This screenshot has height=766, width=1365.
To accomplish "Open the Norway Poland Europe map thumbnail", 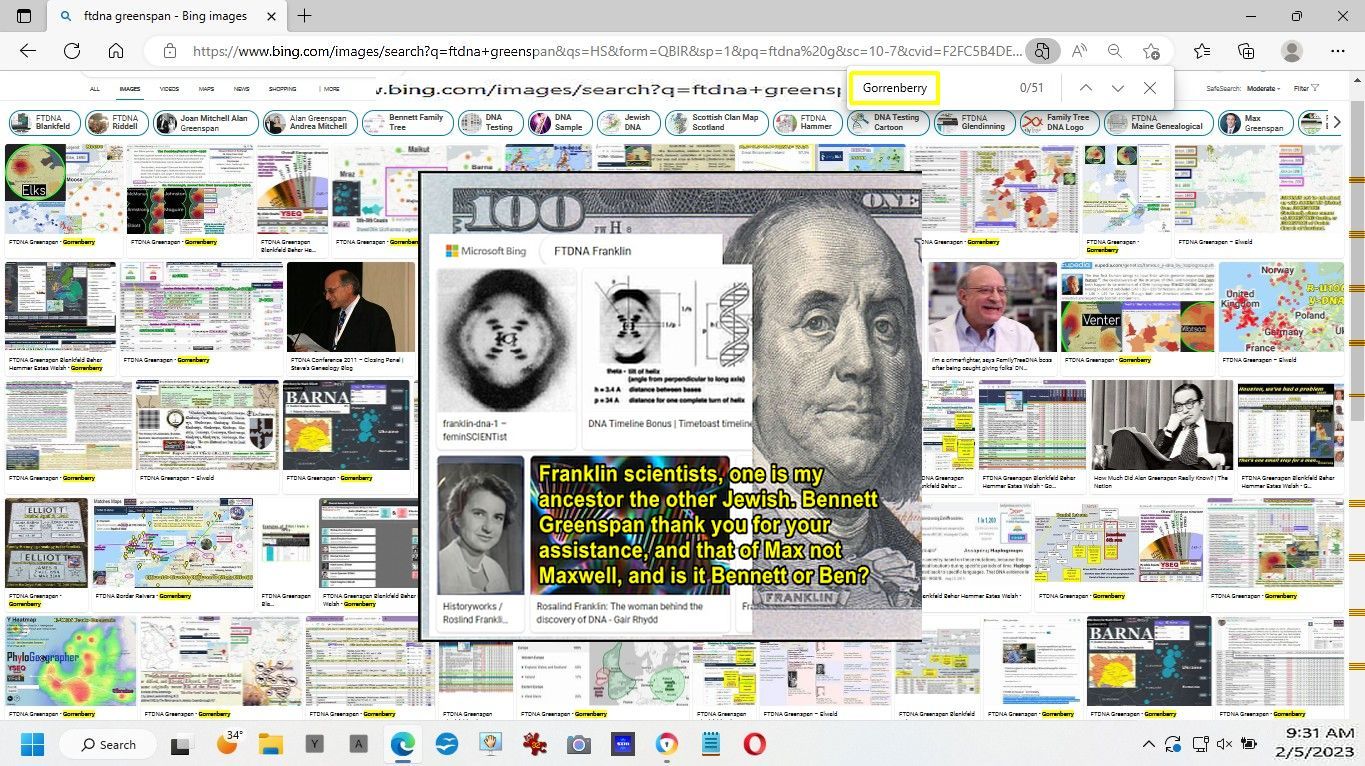I will (x=1279, y=306).
